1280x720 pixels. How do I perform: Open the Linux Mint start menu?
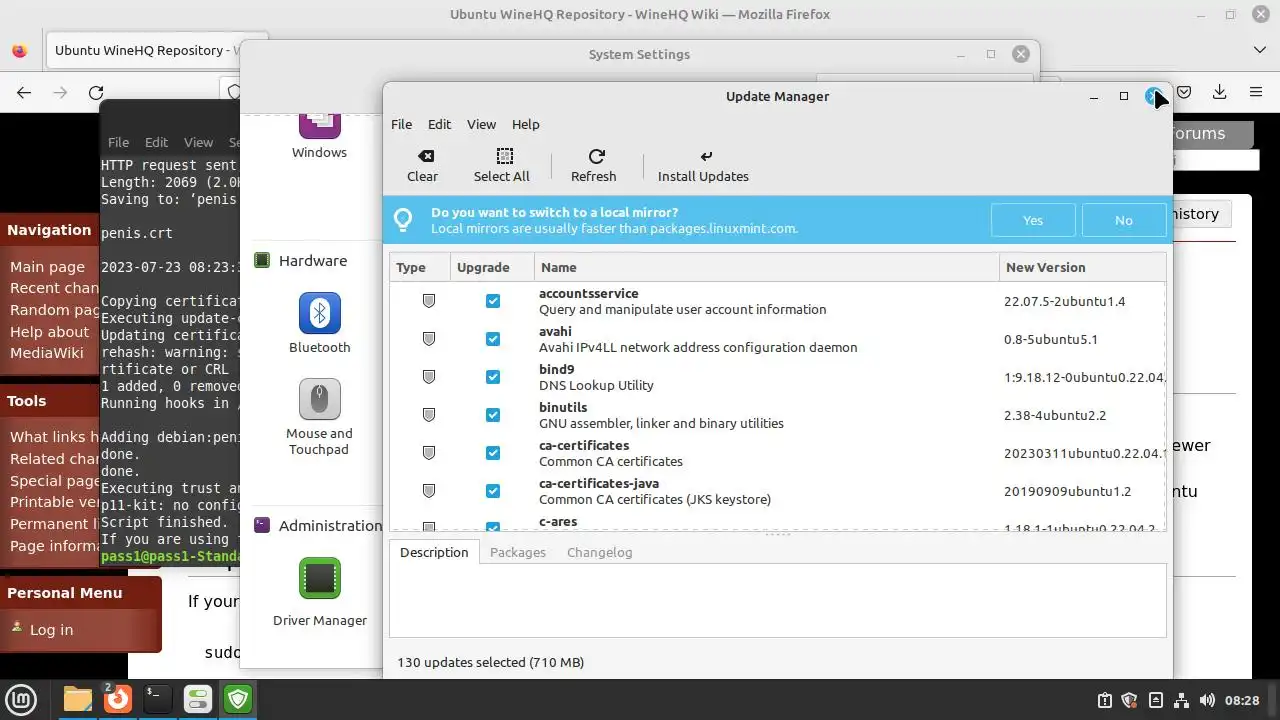pyautogui.click(x=22, y=698)
